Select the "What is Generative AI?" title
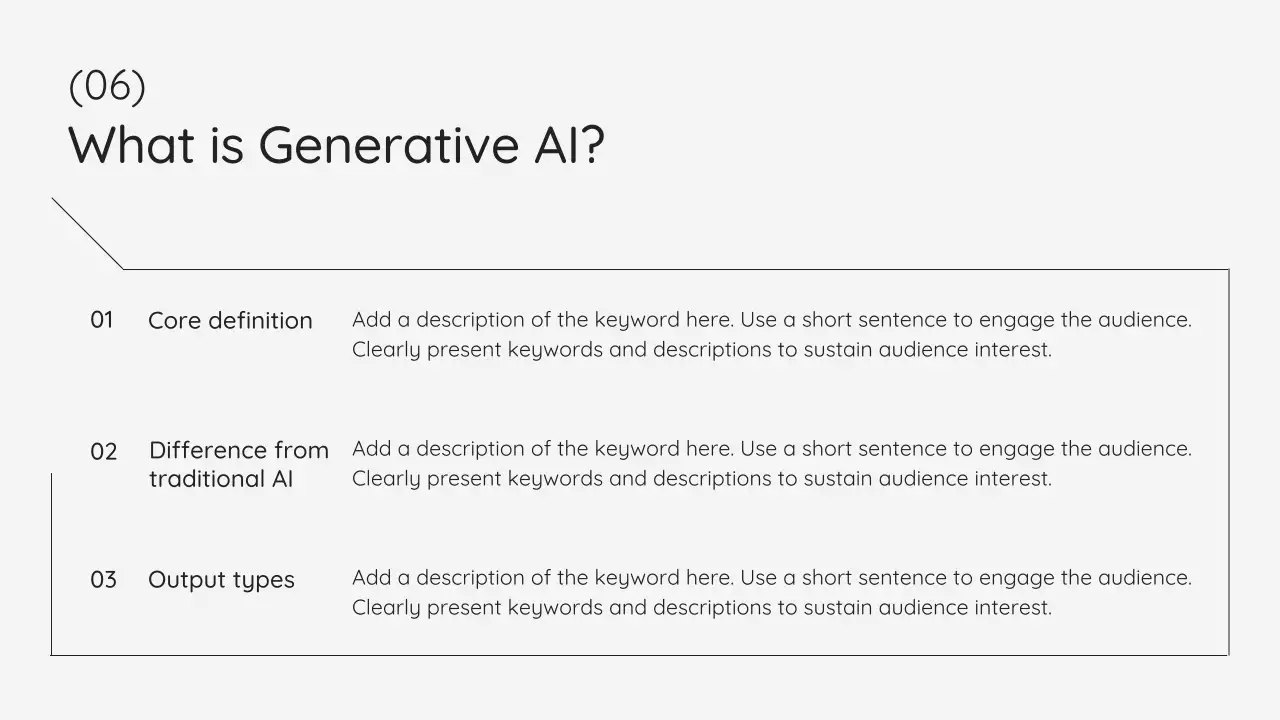 click(336, 145)
